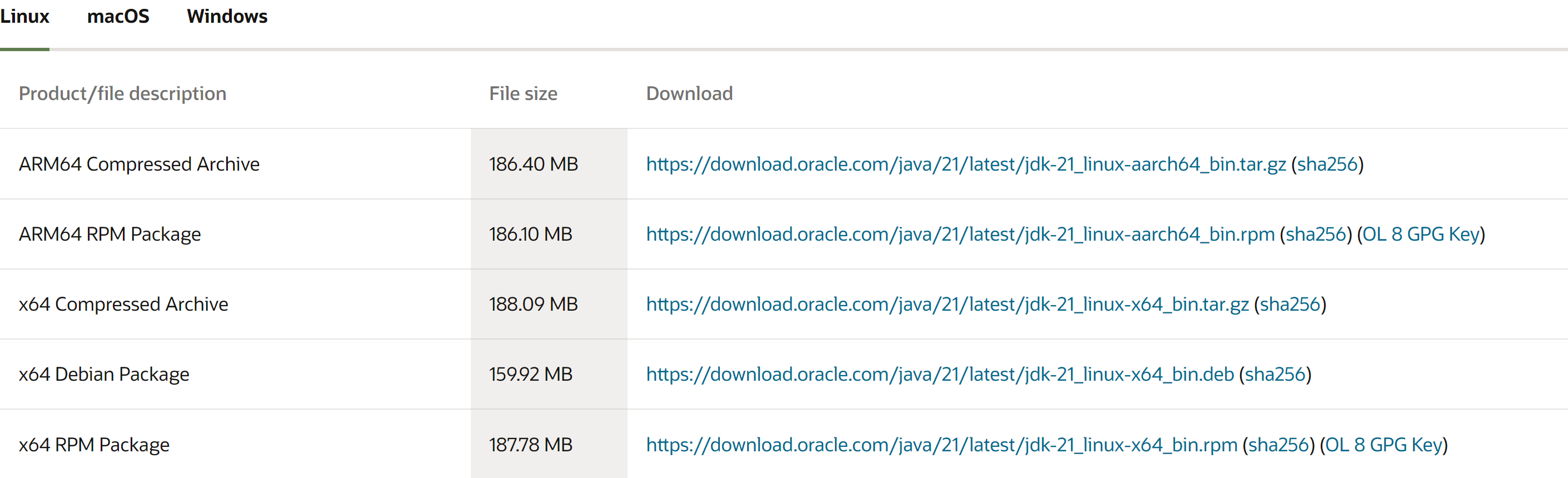
Task: Click the 187.78 MB file size cell
Action: [549, 444]
